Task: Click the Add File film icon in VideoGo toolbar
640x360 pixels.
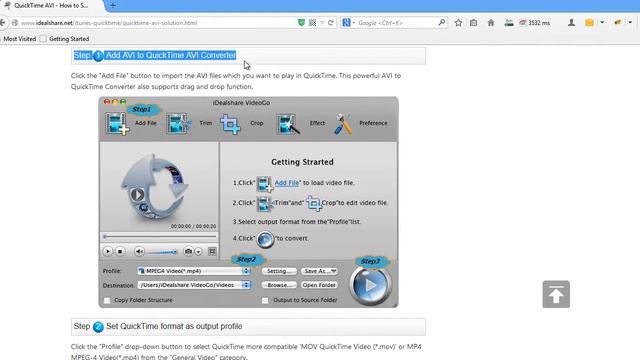Action: pyautogui.click(x=117, y=123)
